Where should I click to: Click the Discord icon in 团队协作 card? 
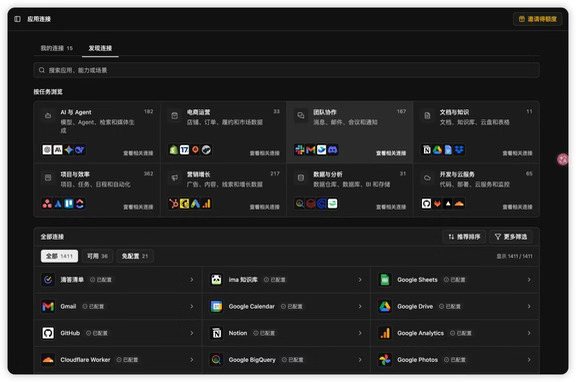click(x=332, y=150)
